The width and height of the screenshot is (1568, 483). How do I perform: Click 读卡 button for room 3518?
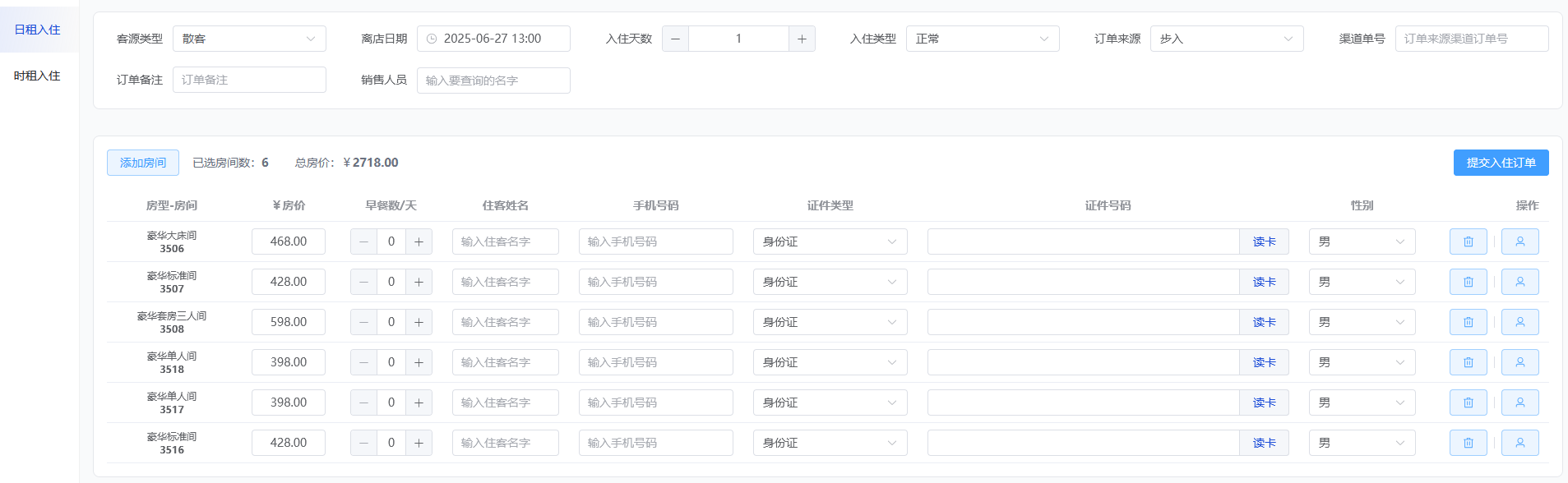(1264, 362)
